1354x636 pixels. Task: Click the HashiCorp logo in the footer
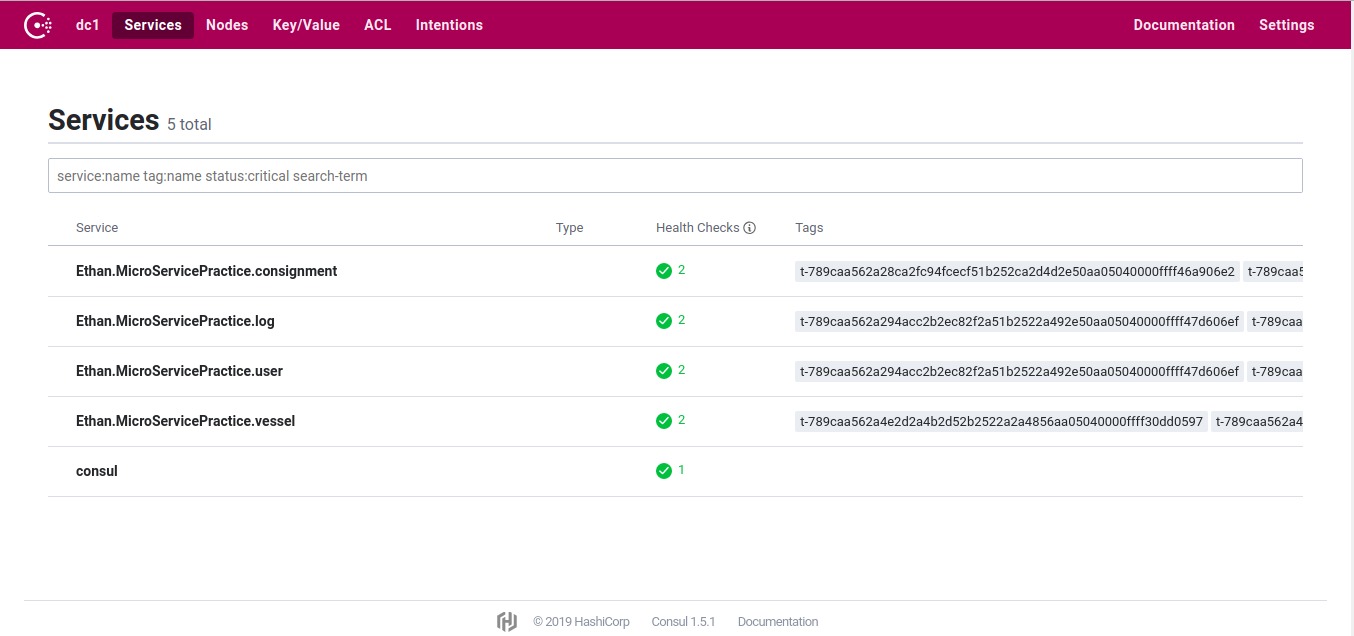(x=507, y=622)
